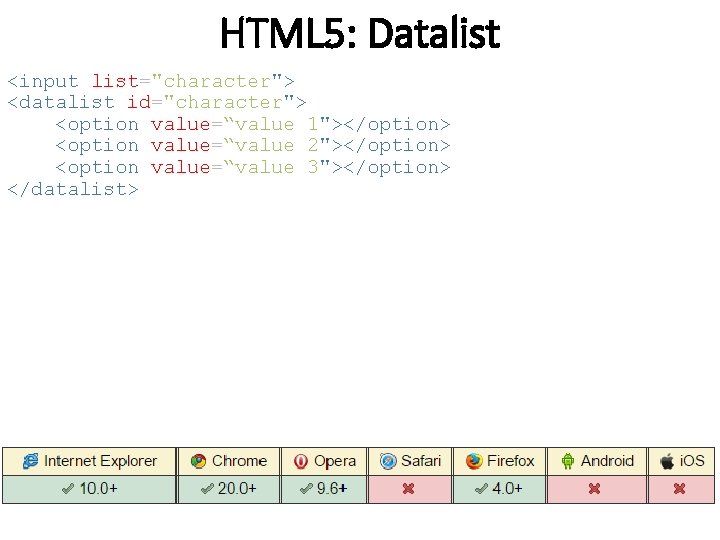The height and width of the screenshot is (540, 720).
Task: Click the green Android robot icon
Action: pos(568,461)
